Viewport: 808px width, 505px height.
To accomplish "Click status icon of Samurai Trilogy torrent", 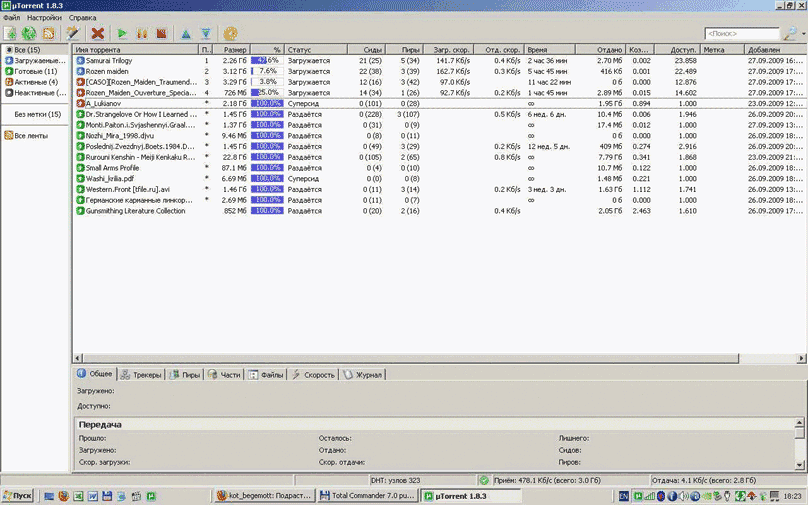I will (80, 60).
